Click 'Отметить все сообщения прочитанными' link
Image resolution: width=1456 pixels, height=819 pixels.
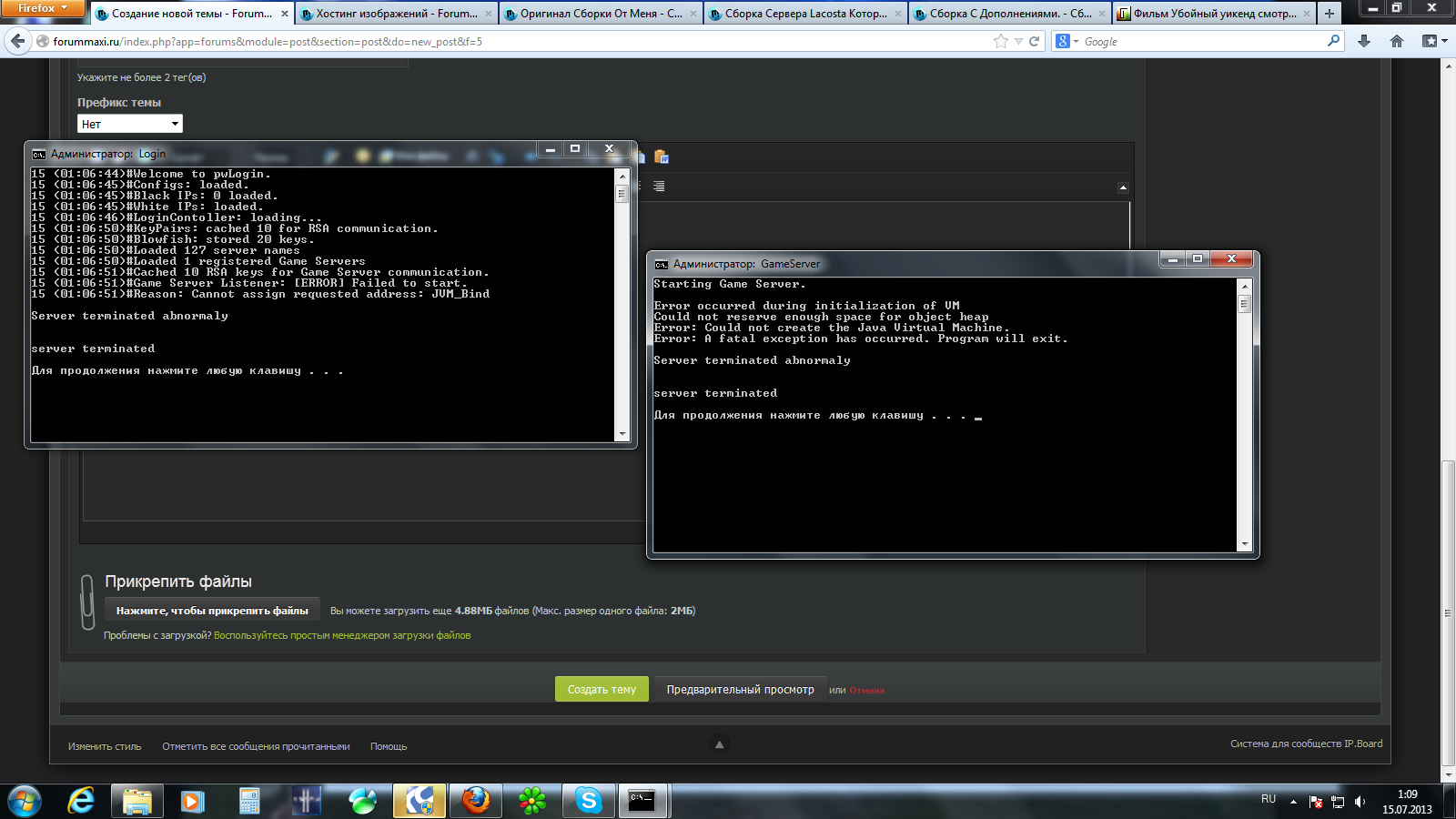pos(256,746)
